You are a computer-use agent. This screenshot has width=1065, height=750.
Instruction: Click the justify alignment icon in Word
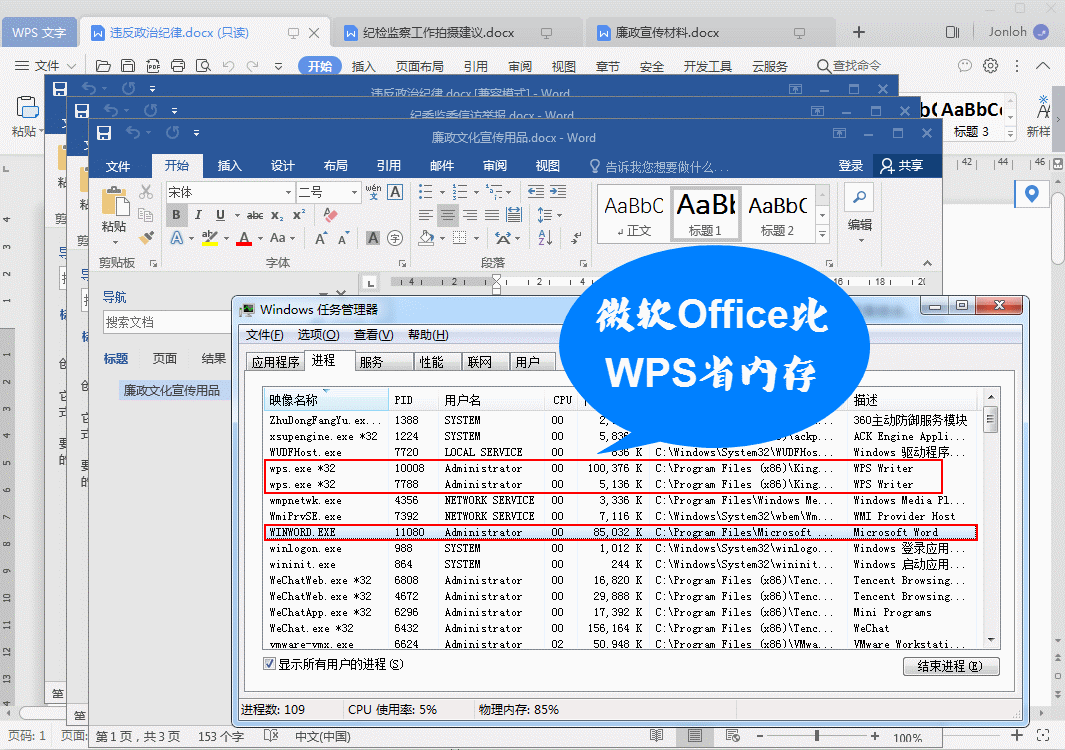click(492, 215)
